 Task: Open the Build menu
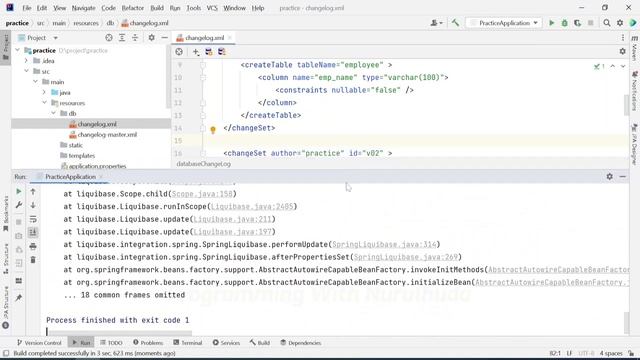157,8
